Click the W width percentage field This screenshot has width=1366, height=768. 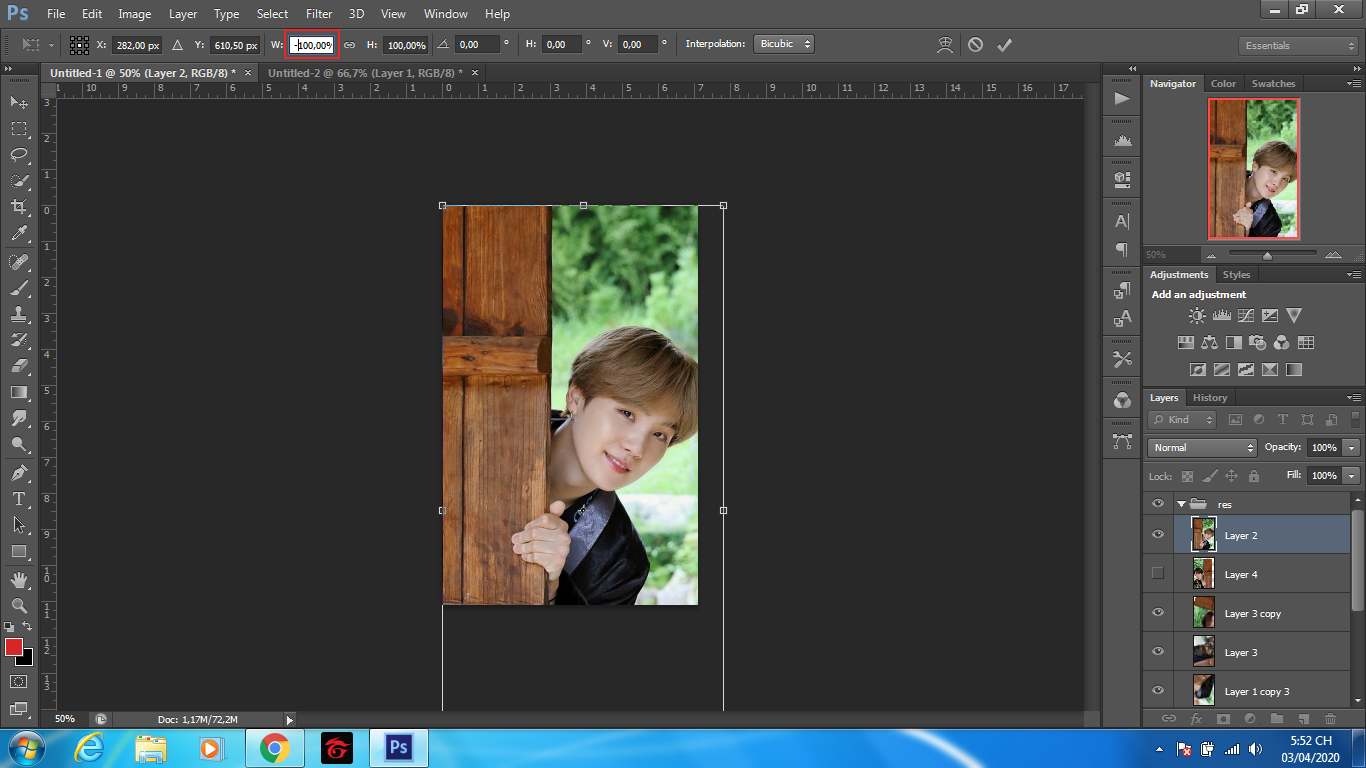pos(313,45)
